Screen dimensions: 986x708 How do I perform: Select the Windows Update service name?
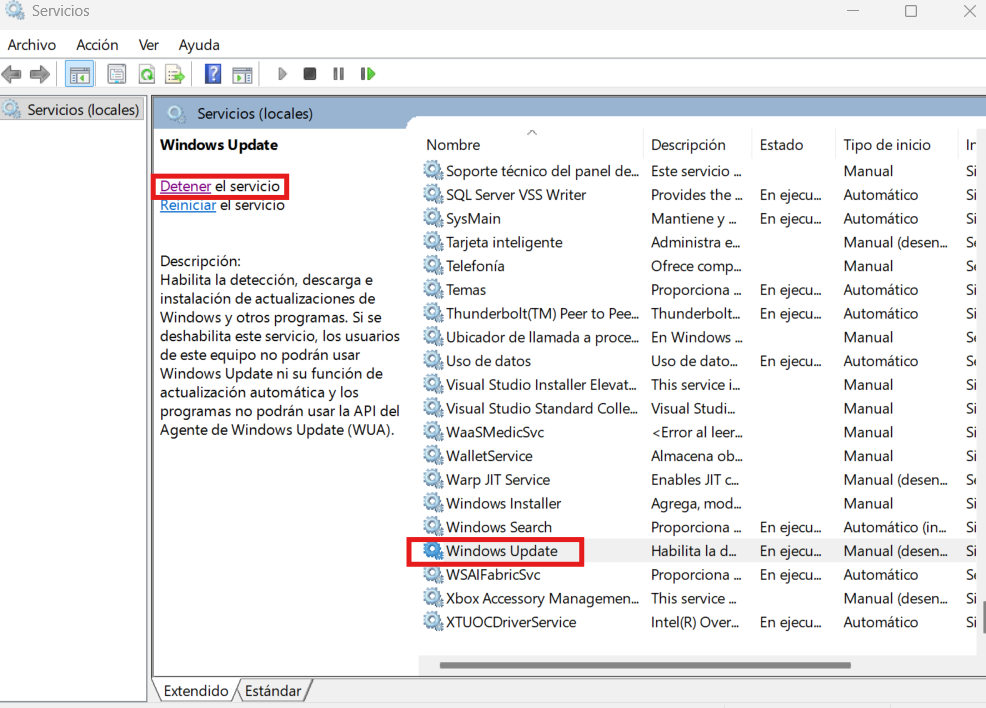502,551
